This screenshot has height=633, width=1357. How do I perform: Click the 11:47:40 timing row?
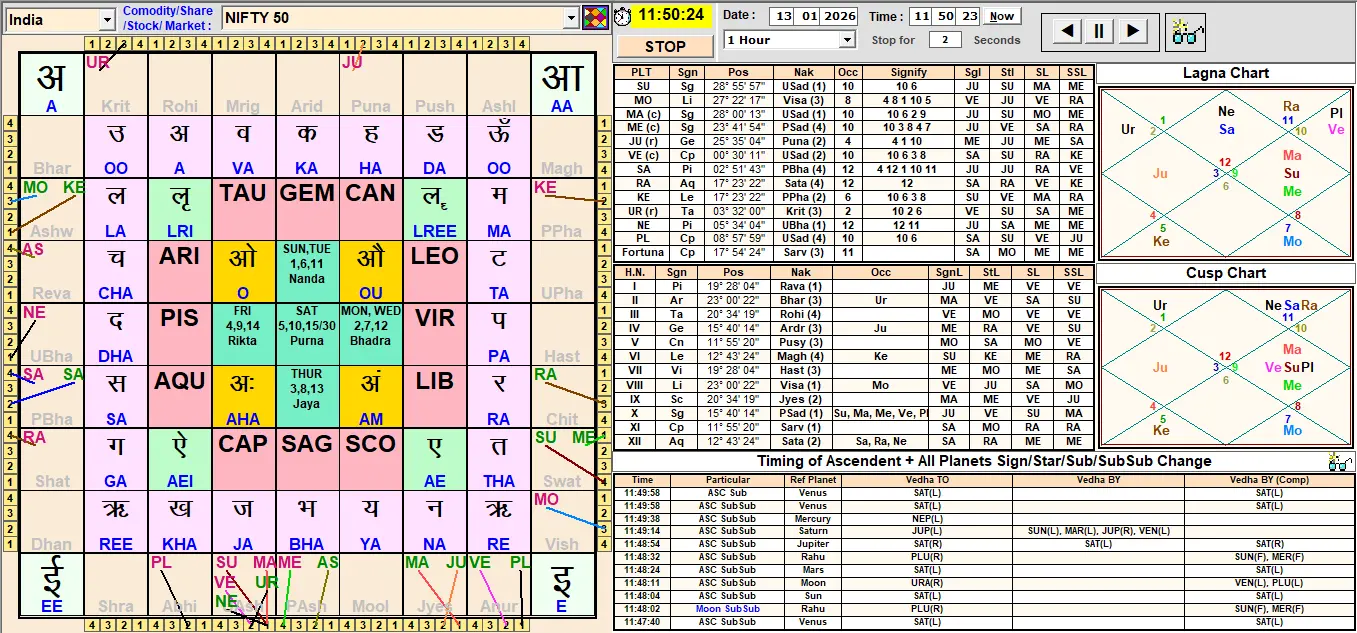pos(983,622)
